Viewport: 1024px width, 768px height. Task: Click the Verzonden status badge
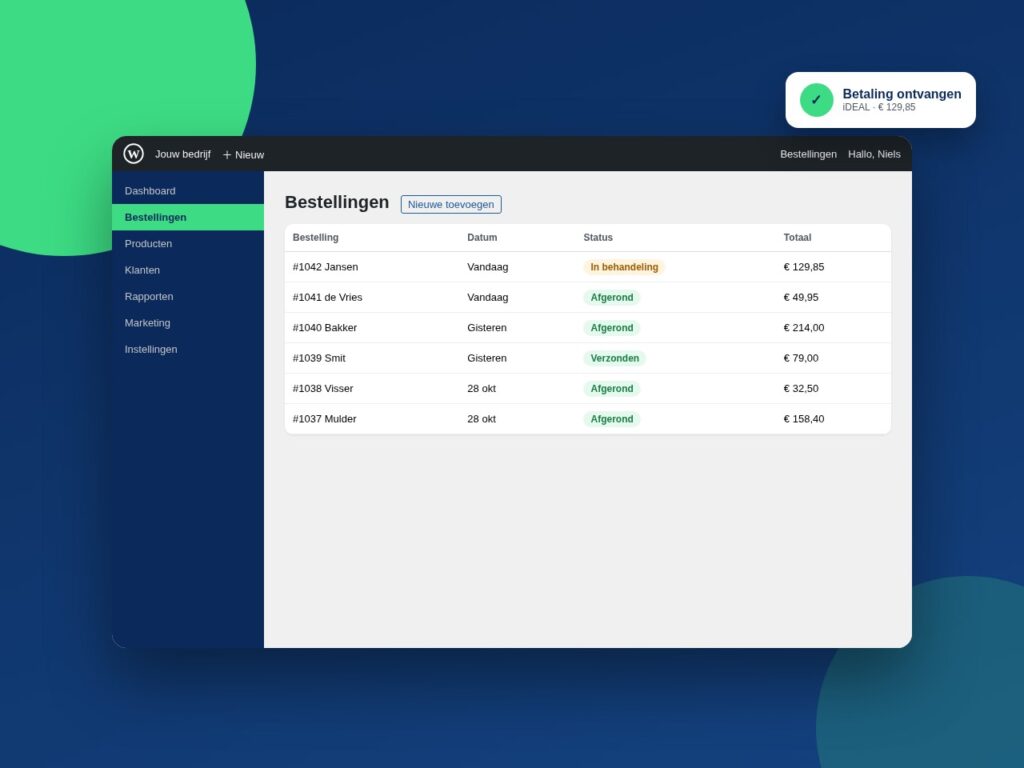point(615,358)
